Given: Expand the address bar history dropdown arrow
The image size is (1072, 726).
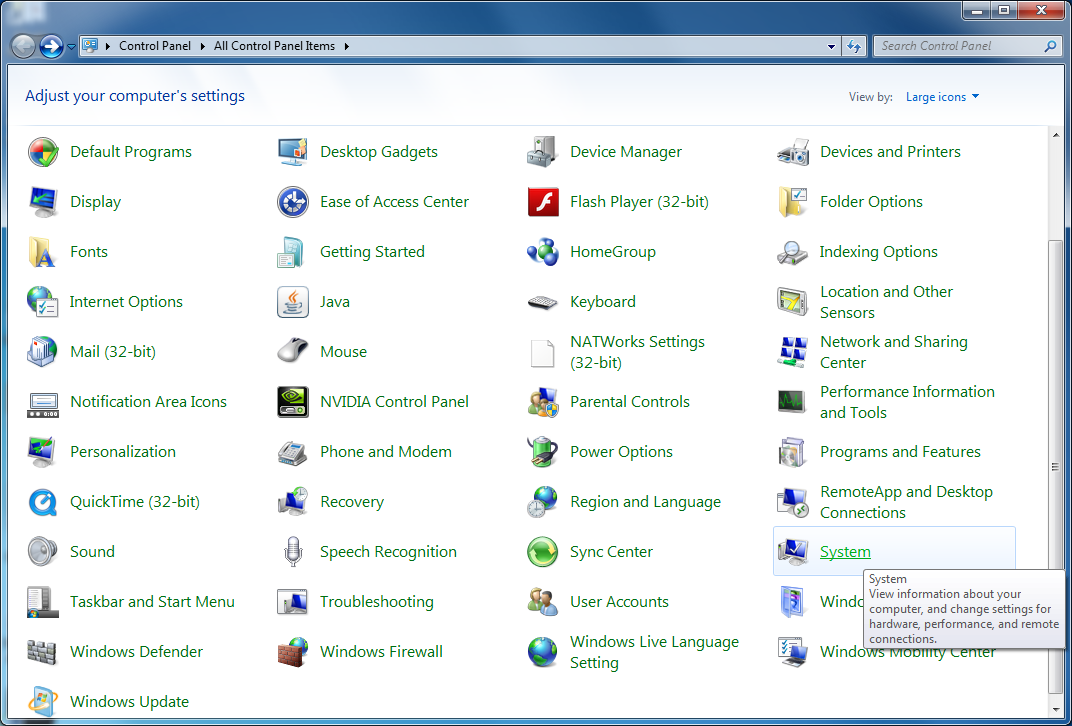Looking at the screenshot, I should click(831, 46).
